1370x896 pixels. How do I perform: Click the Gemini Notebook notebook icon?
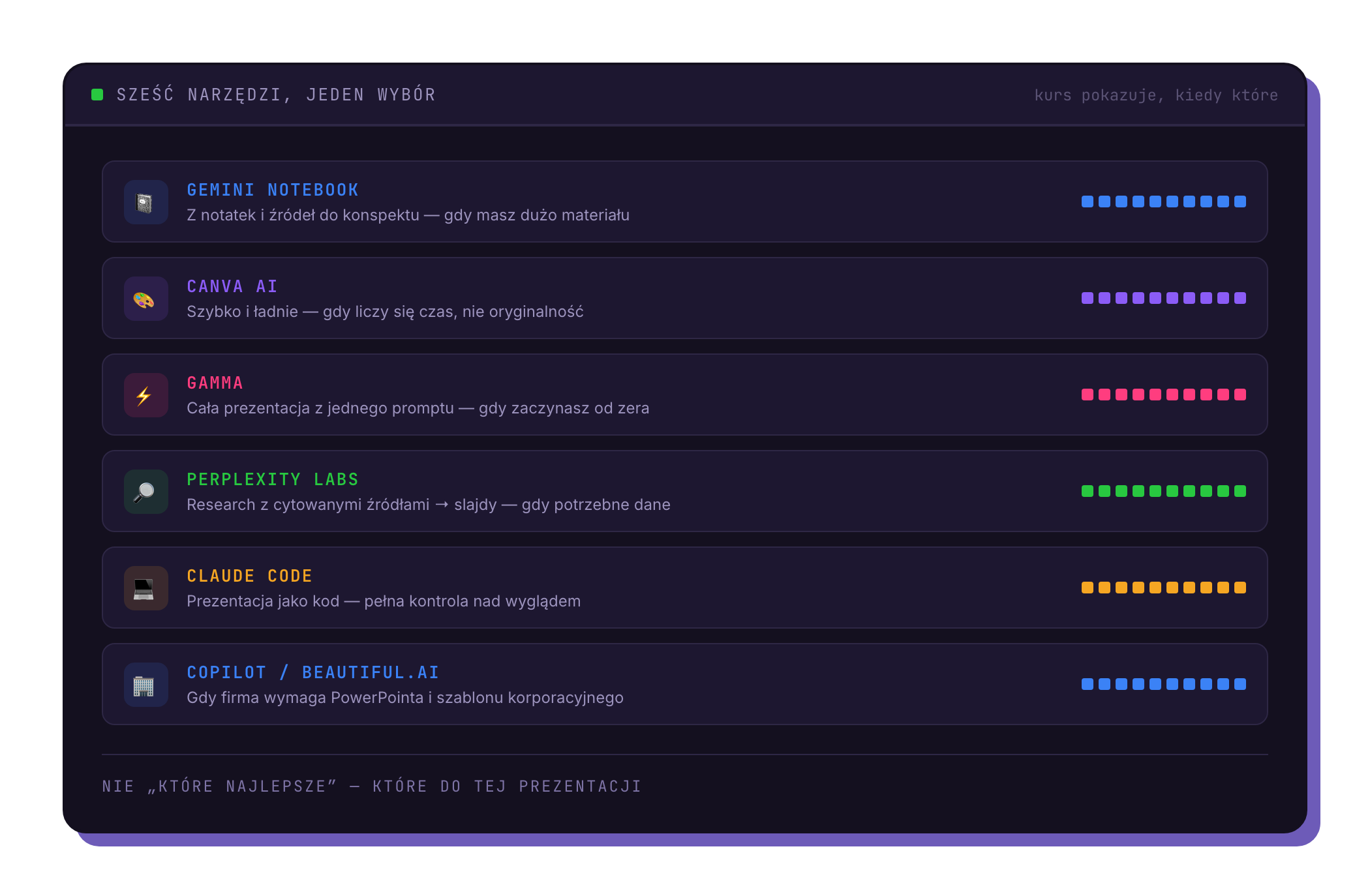pyautogui.click(x=146, y=202)
